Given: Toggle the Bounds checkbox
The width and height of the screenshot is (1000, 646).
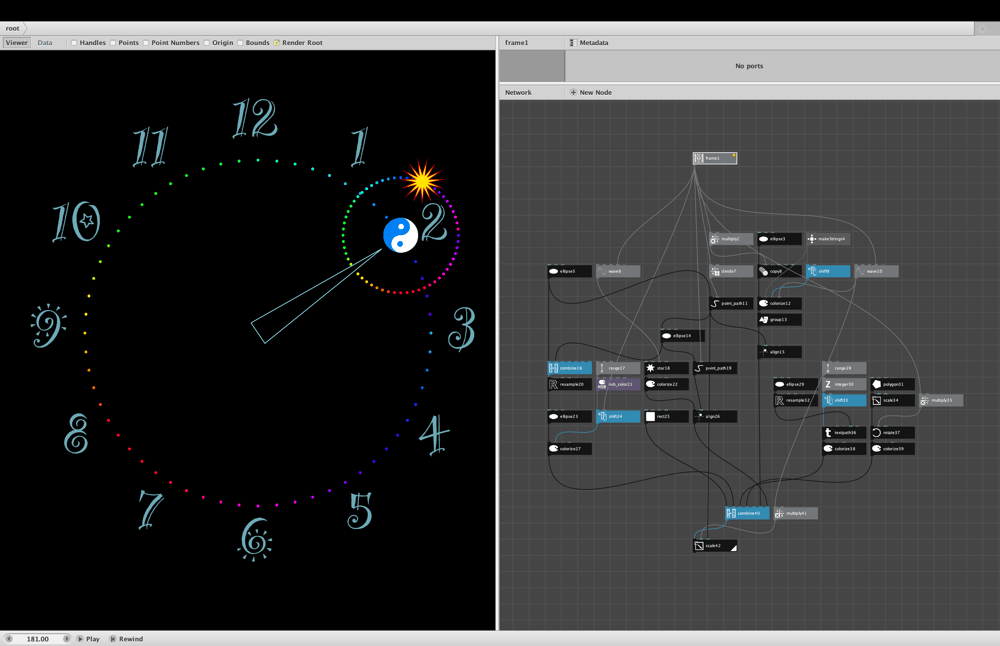Looking at the screenshot, I should [x=240, y=43].
